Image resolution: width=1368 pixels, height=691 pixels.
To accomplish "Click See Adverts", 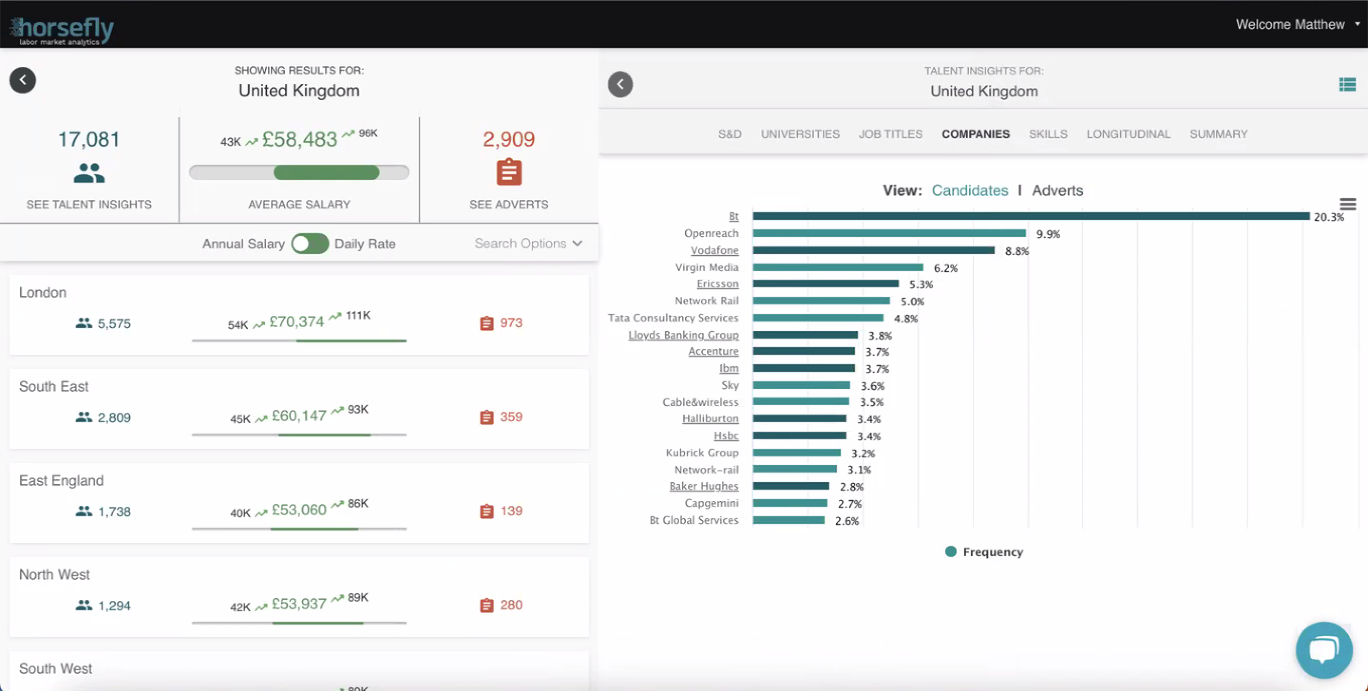I will coord(509,205).
